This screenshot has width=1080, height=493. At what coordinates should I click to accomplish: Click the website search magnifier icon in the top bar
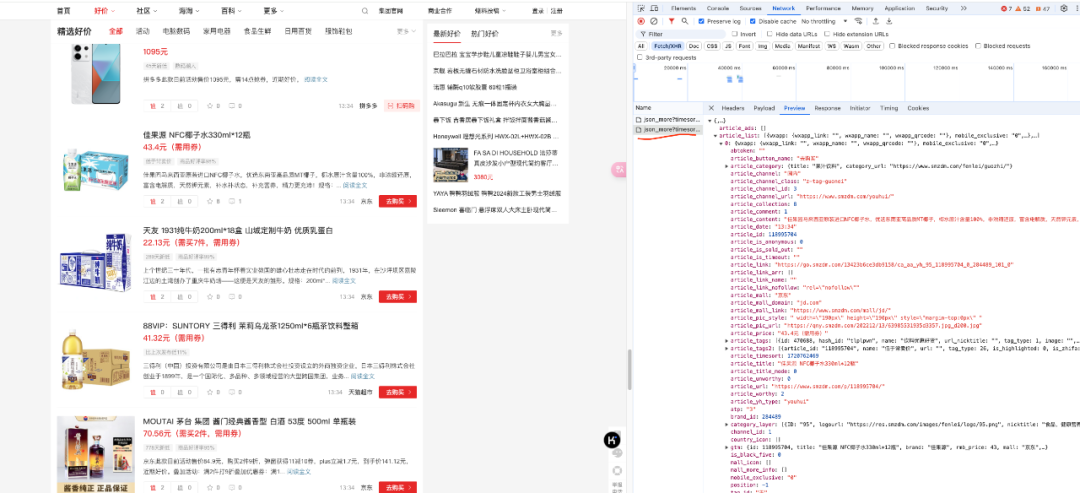[x=365, y=11]
